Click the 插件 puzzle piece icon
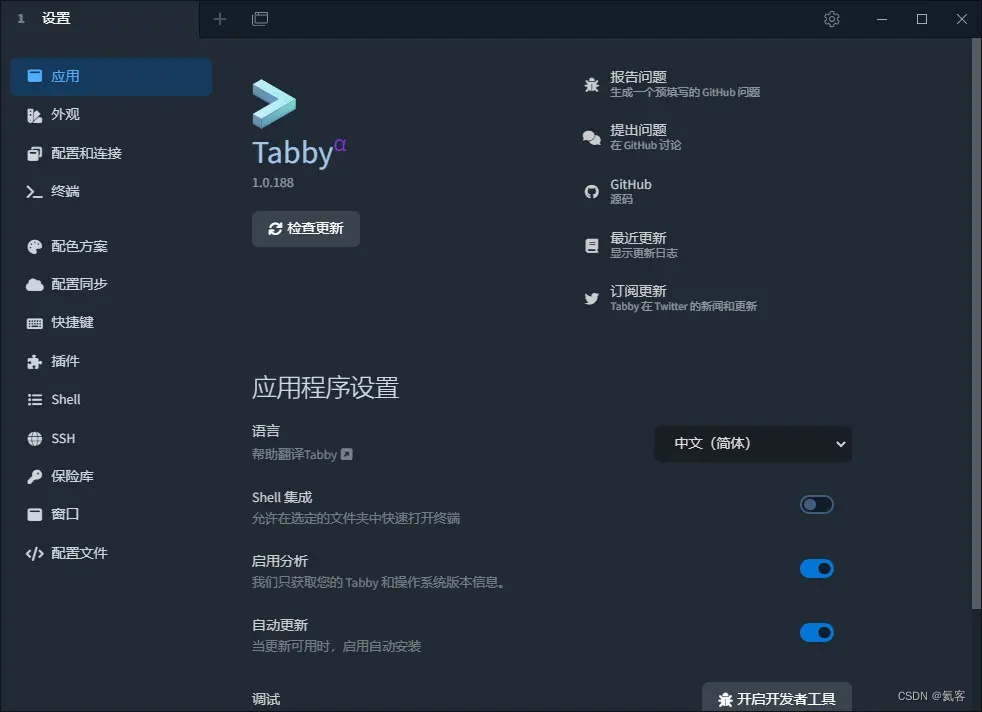 click(34, 362)
